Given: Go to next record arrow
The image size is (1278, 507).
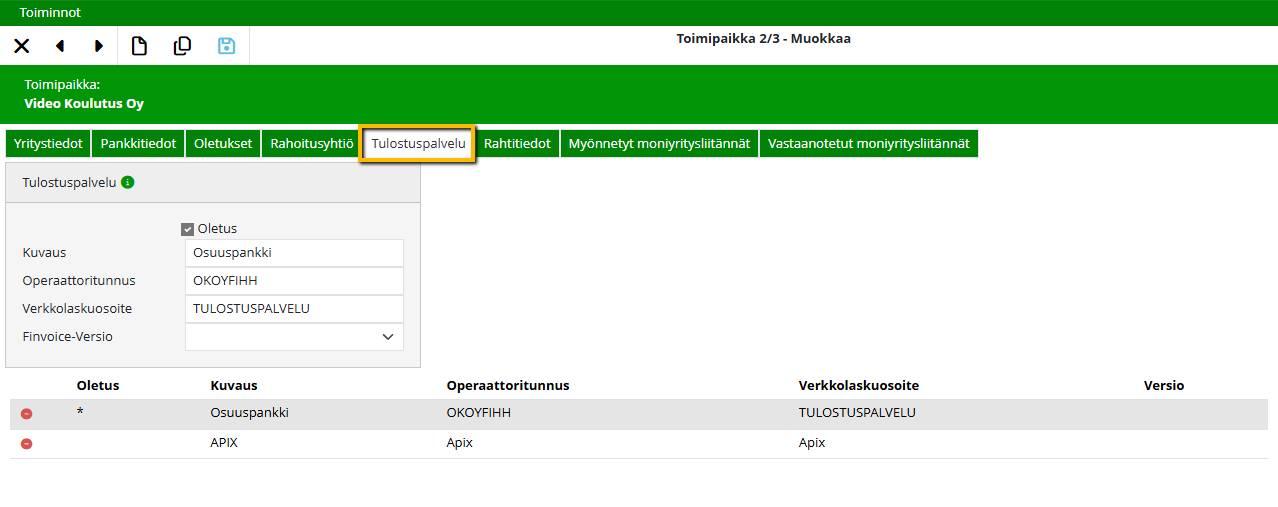Looking at the screenshot, I should pos(99,46).
